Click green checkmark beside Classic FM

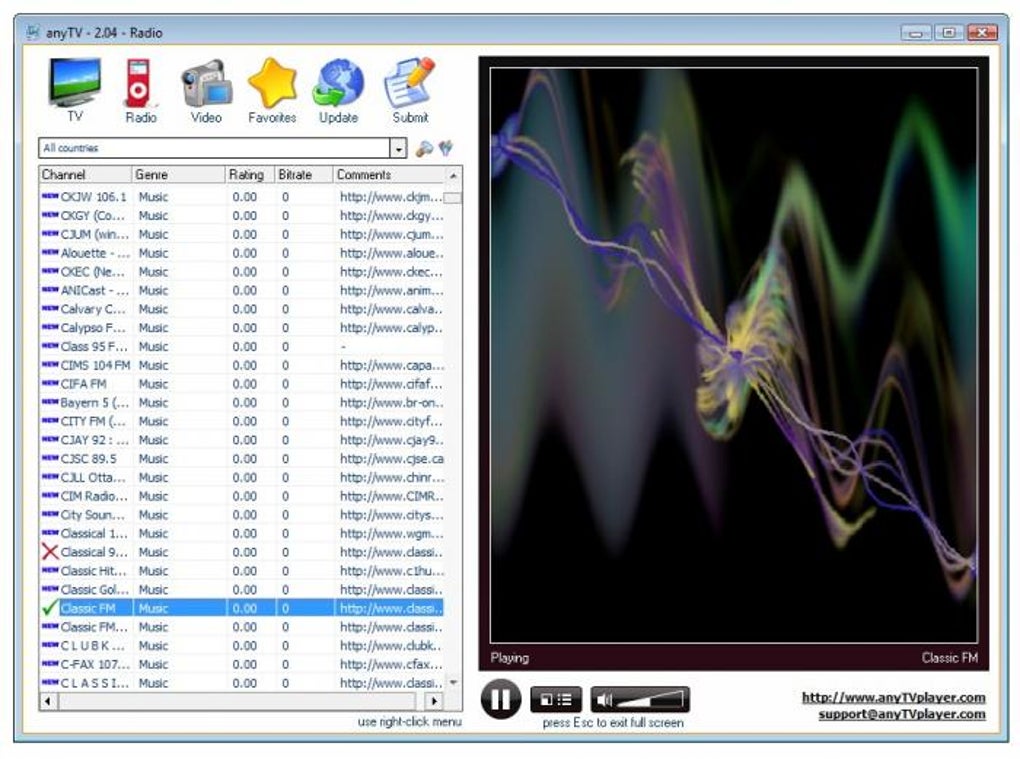(49, 608)
